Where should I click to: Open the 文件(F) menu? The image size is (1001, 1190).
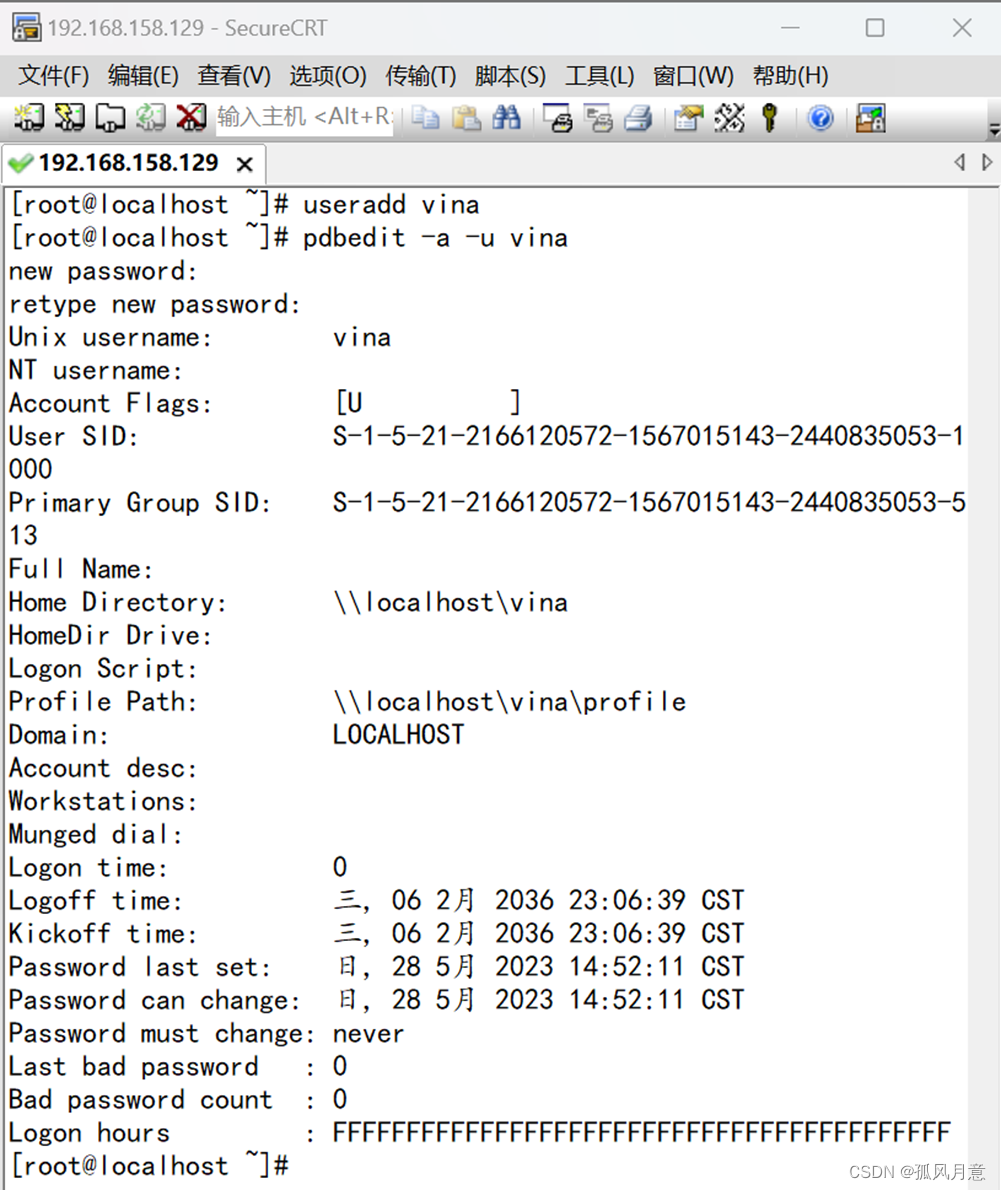52,75
